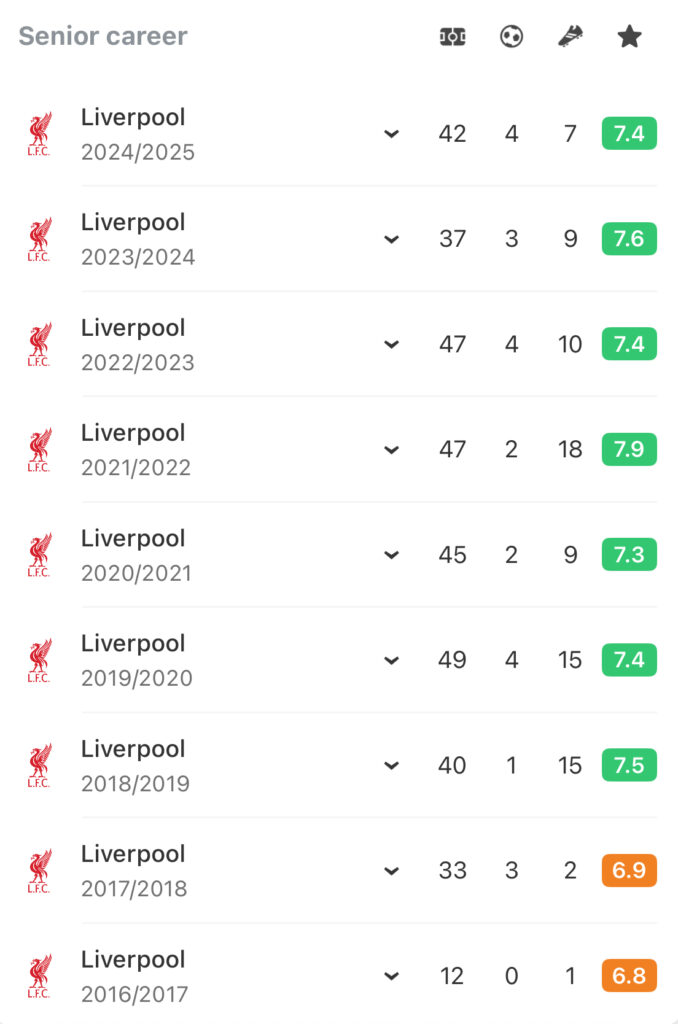Expand the 2019/2020 season chevron
The width and height of the screenshot is (678, 1024).
point(391,660)
